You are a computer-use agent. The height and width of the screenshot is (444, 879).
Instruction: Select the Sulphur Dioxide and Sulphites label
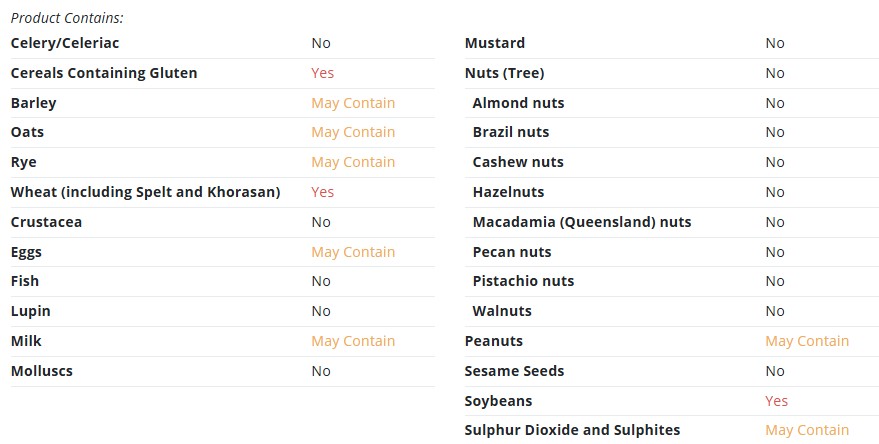click(x=572, y=430)
